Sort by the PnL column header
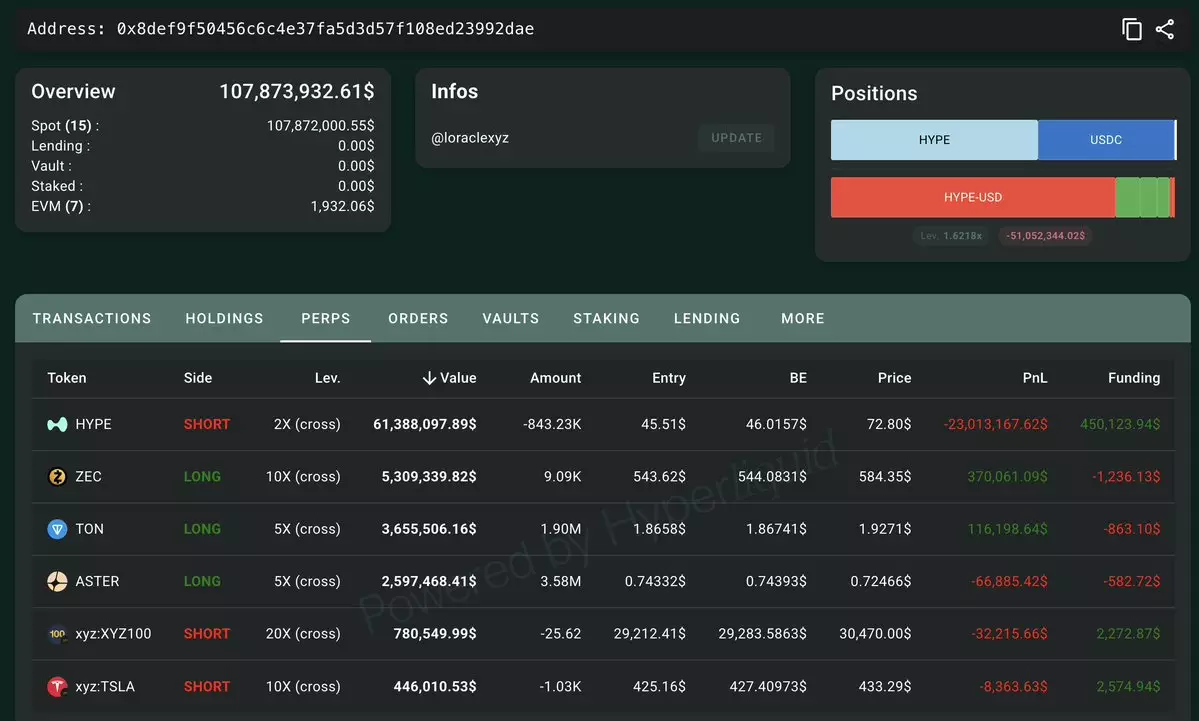This screenshot has width=1199, height=721. [1035, 378]
